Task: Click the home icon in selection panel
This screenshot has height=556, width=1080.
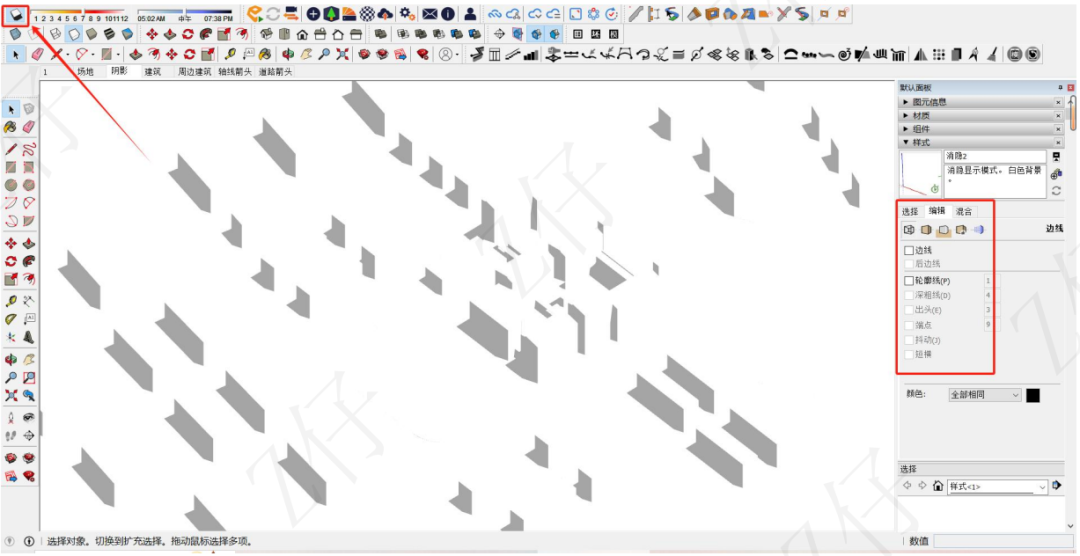Action: pos(937,486)
